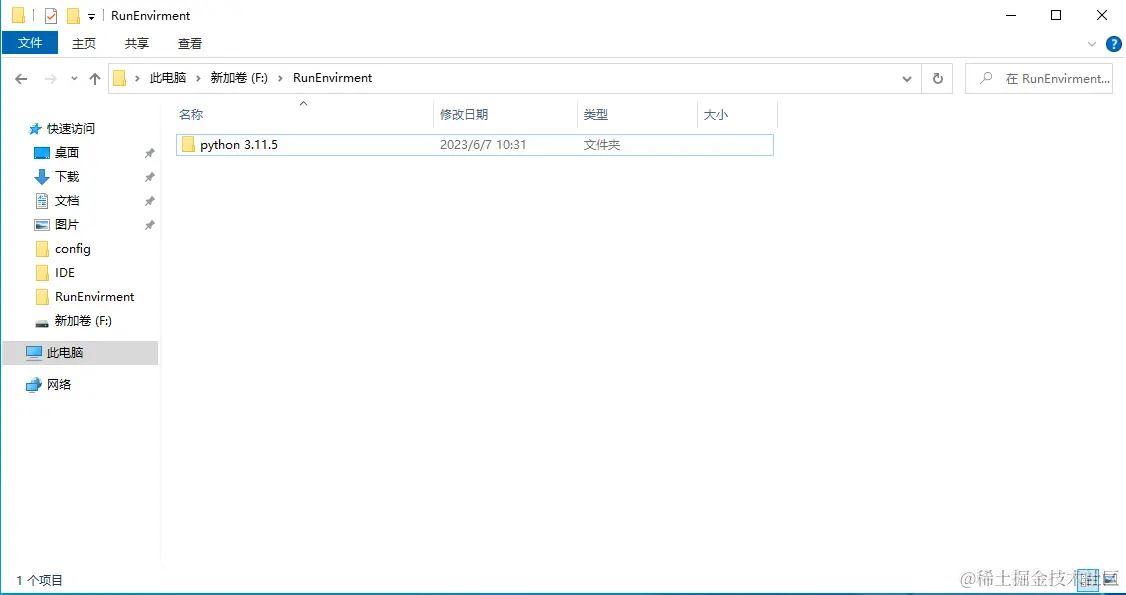1126x595 pixels.
Task: Open 新加卷 (F:) drive in sidebar
Action: point(83,320)
